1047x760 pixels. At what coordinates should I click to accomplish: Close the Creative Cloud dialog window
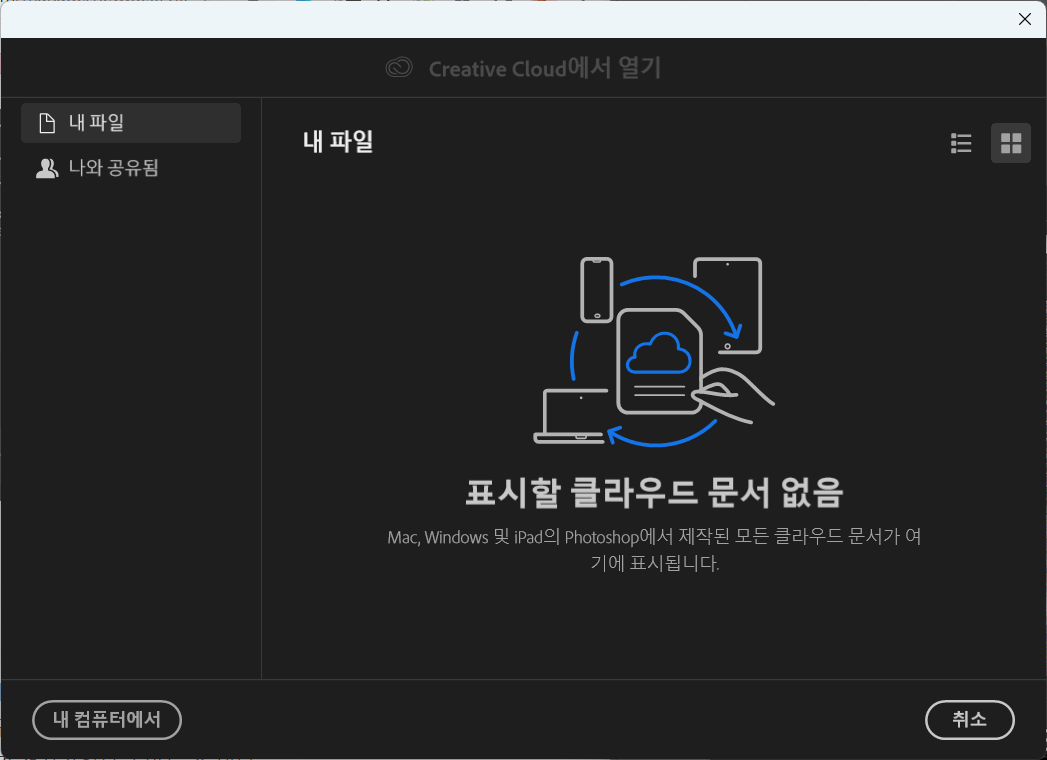click(x=1024, y=19)
